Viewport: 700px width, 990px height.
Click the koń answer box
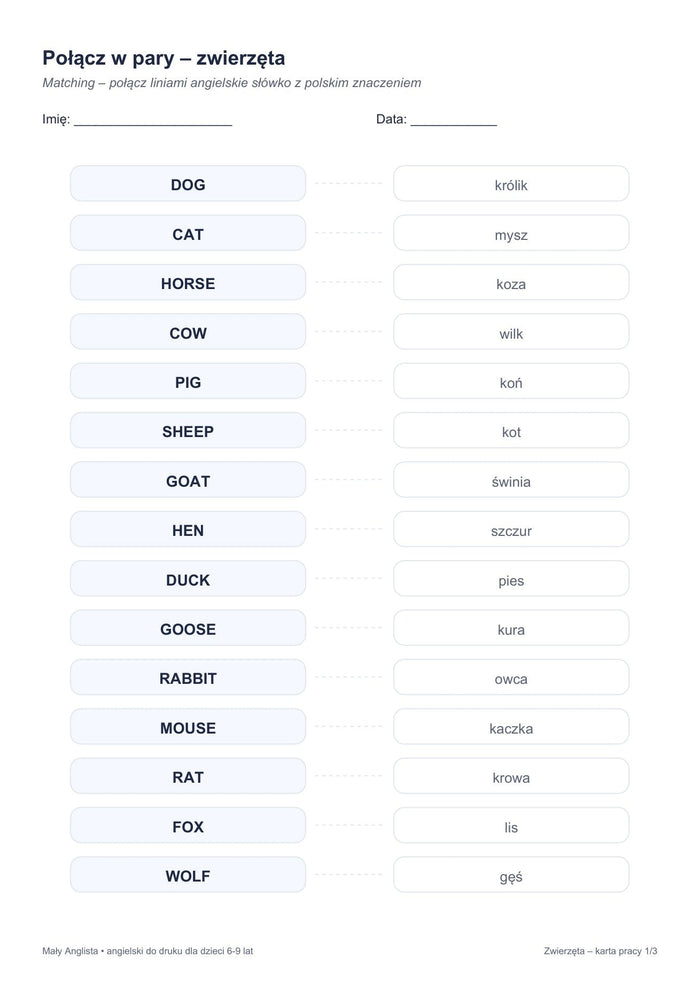[x=511, y=381]
